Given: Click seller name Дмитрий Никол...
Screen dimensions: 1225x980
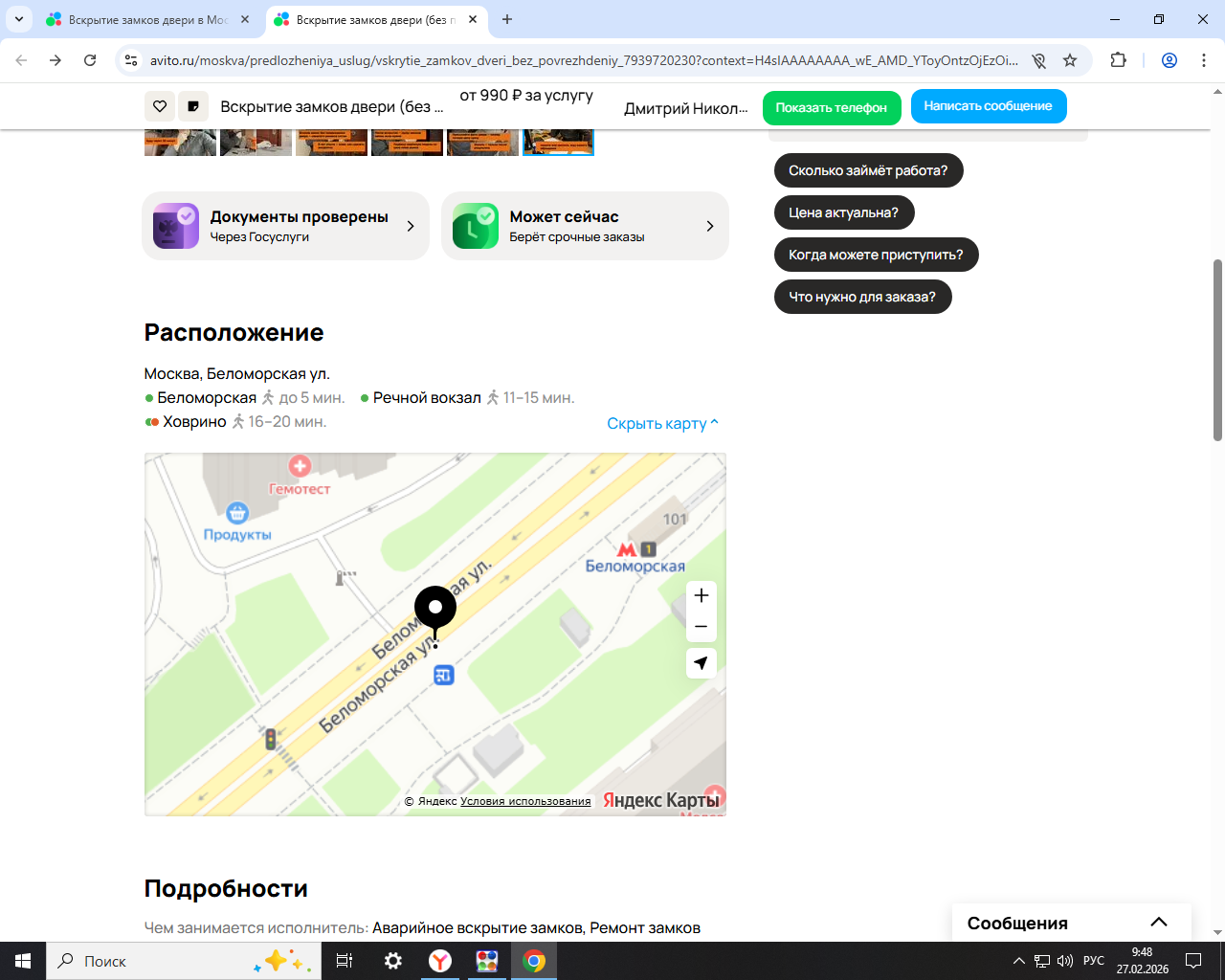Looking at the screenshot, I should (x=686, y=108).
